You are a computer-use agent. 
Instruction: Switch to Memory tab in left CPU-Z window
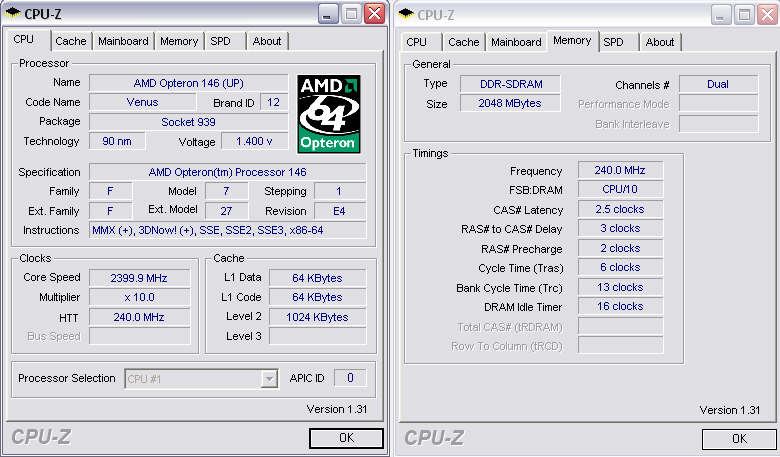pos(179,41)
